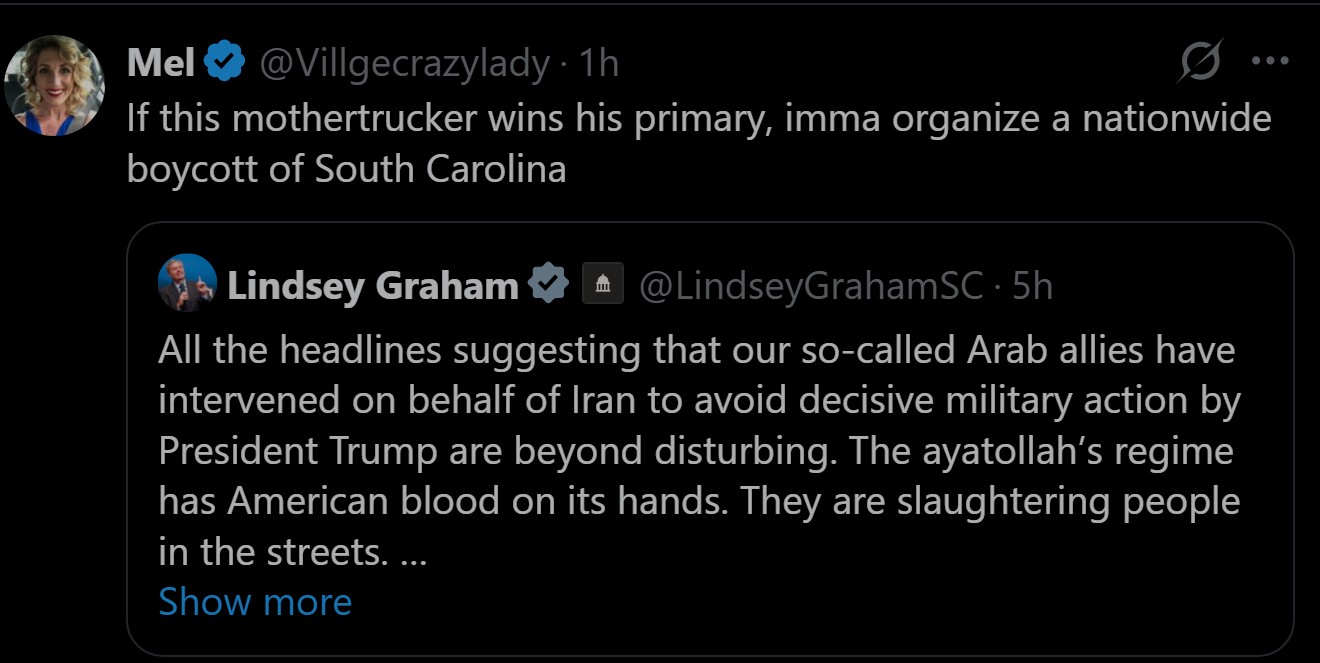
Task: Expand the quoted post with "Show more"
Action: point(255,602)
